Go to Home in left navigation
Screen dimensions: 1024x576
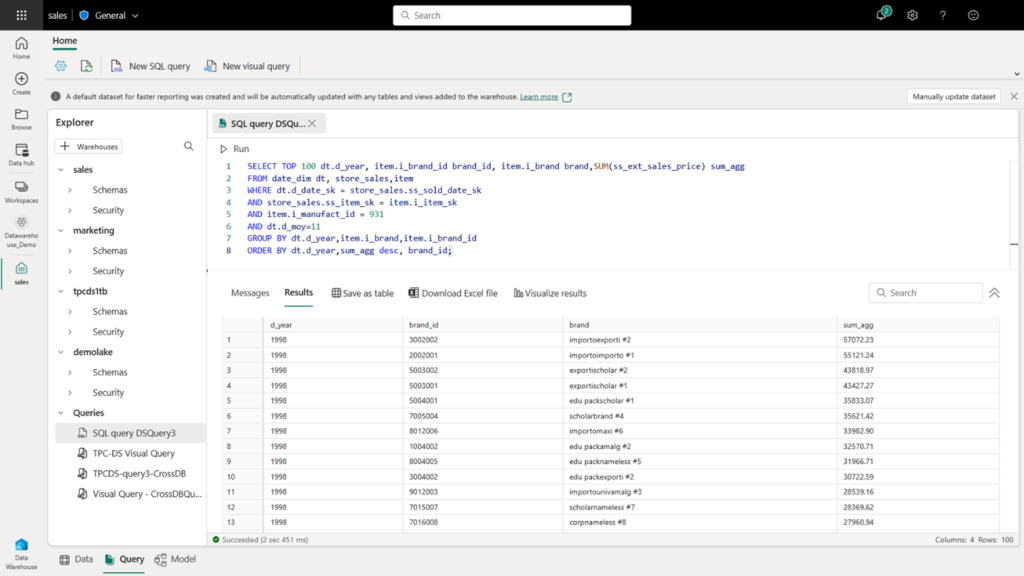pos(22,48)
